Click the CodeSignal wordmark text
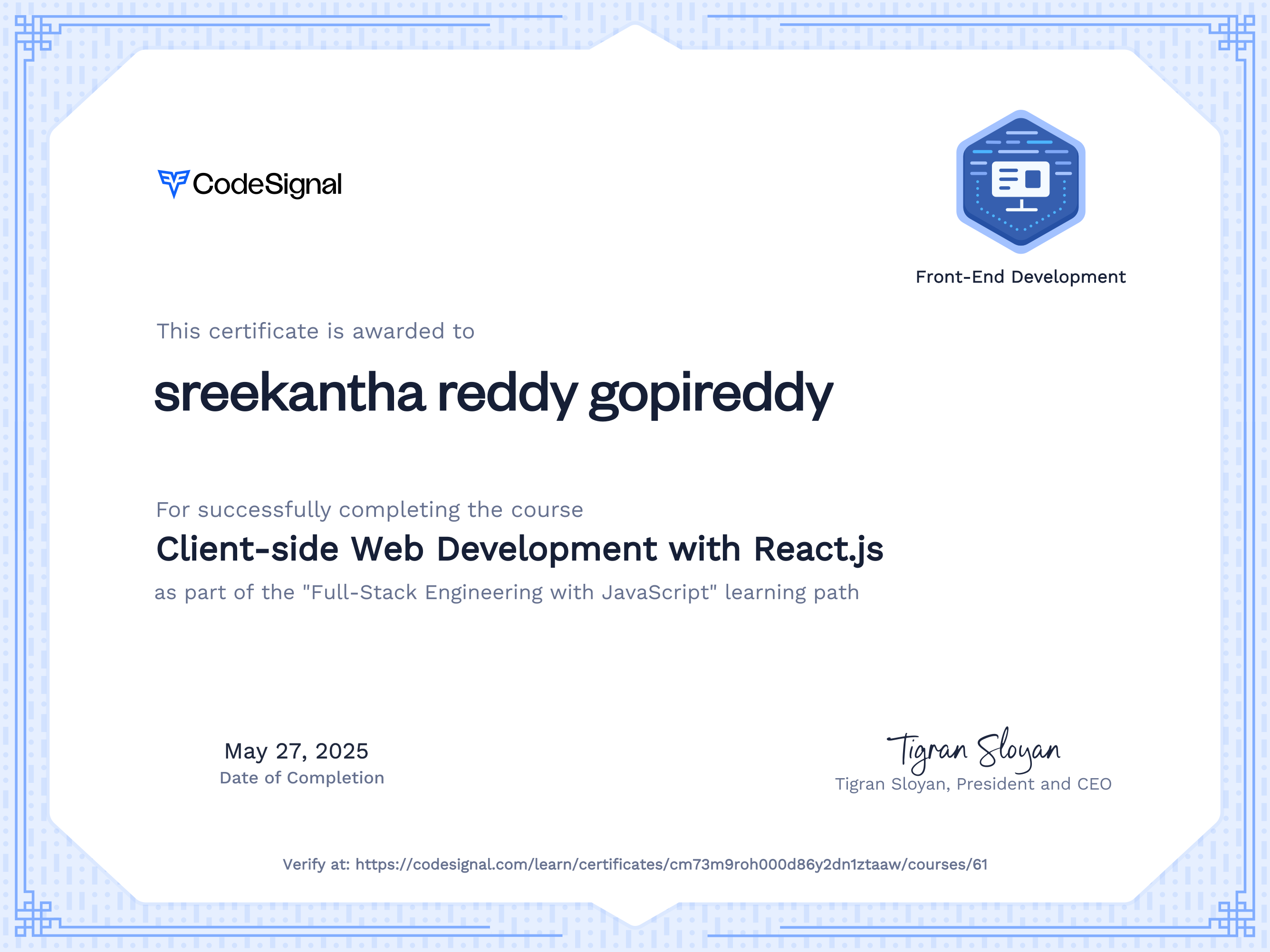1270x952 pixels. point(267,185)
